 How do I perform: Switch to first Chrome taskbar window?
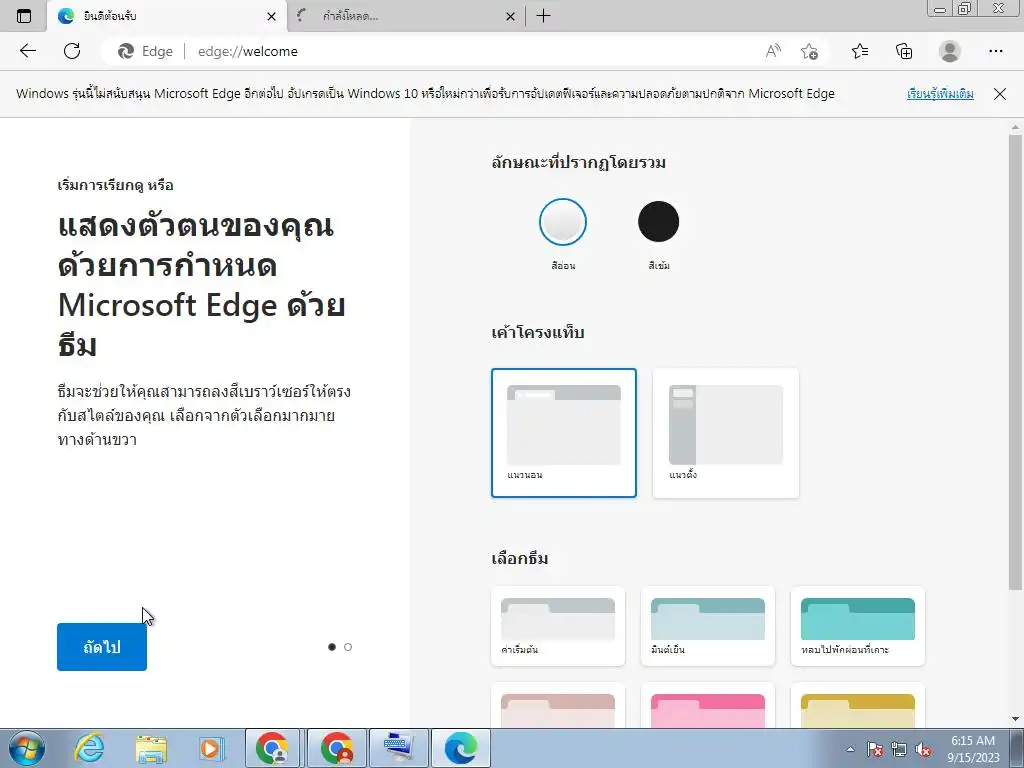point(272,748)
